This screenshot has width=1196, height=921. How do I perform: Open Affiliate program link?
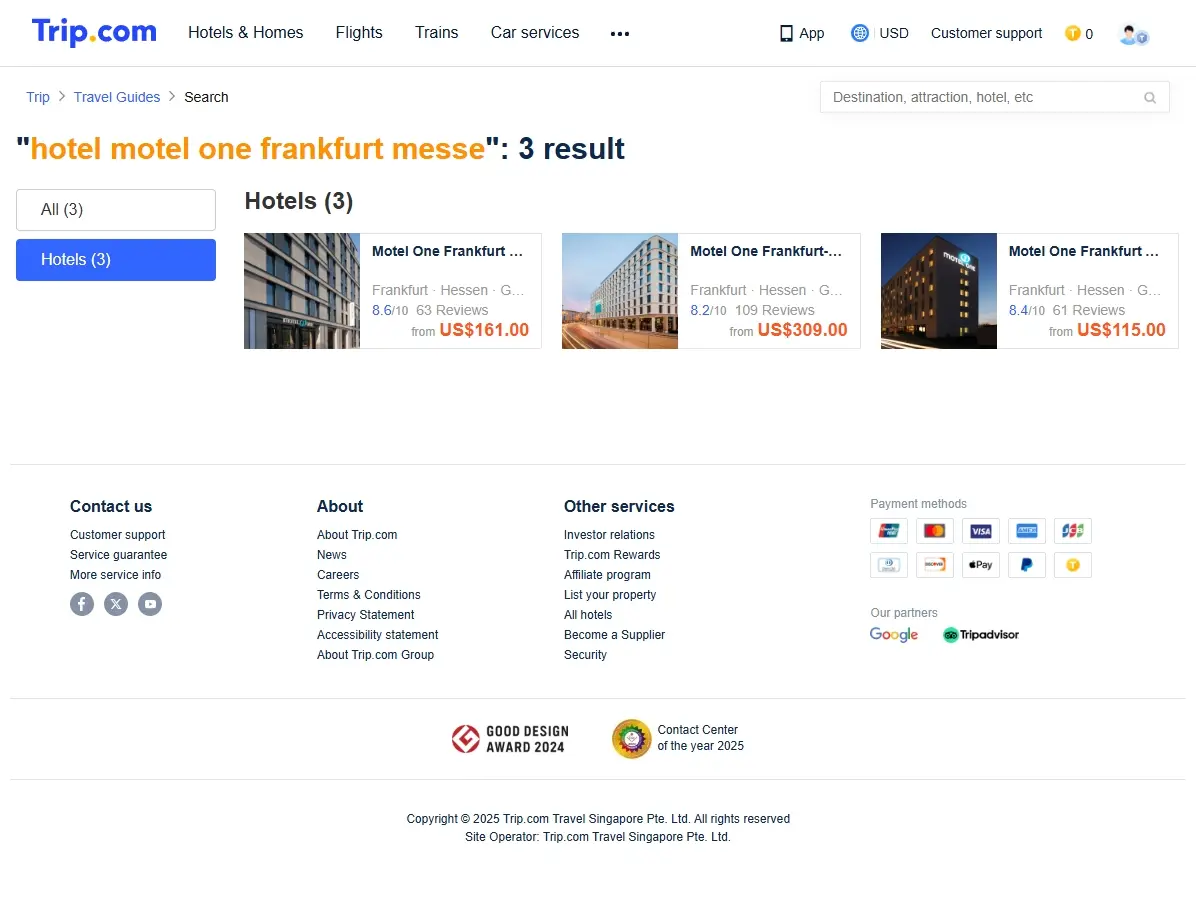point(607,575)
